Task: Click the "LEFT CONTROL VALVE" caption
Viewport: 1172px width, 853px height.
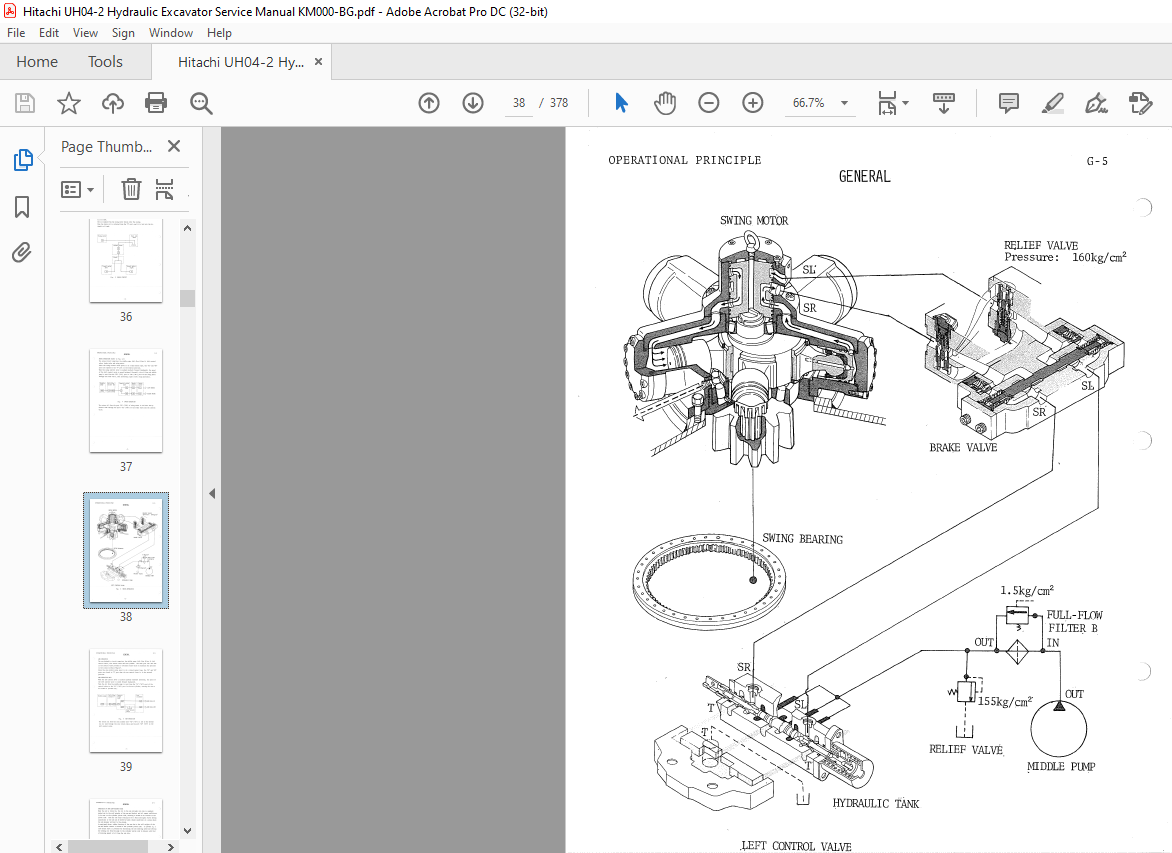Action: coord(796,846)
